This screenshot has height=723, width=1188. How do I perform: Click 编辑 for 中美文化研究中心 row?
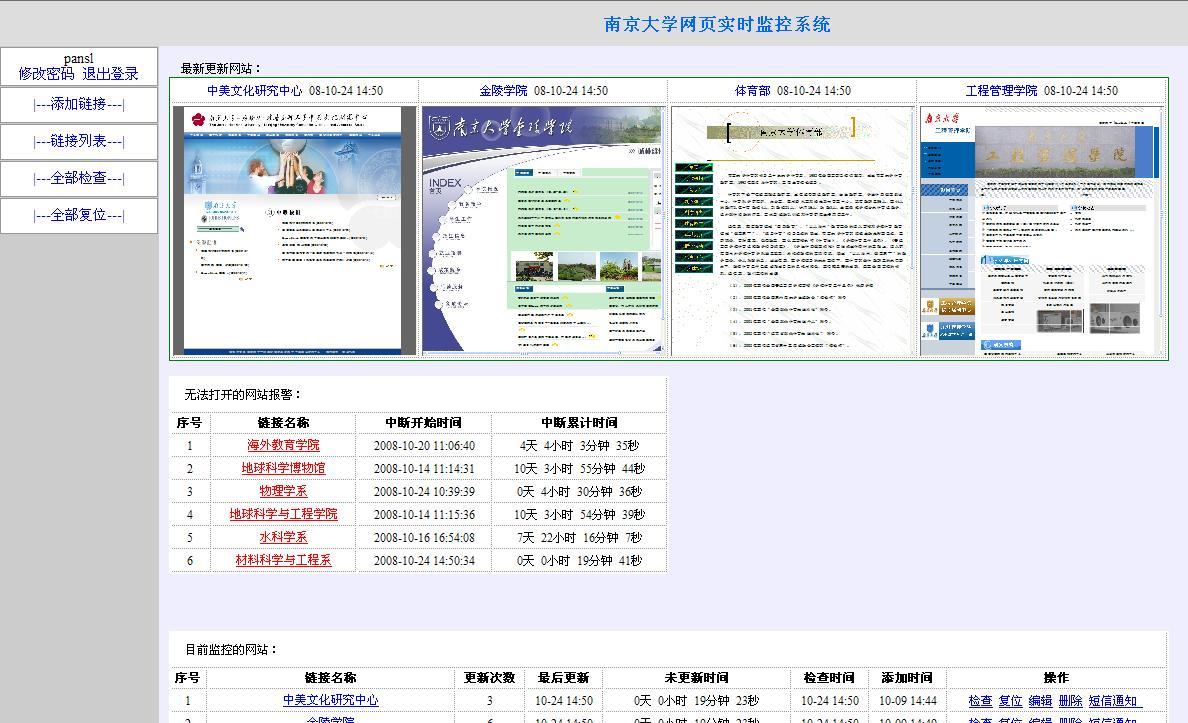pyautogui.click(x=1040, y=701)
